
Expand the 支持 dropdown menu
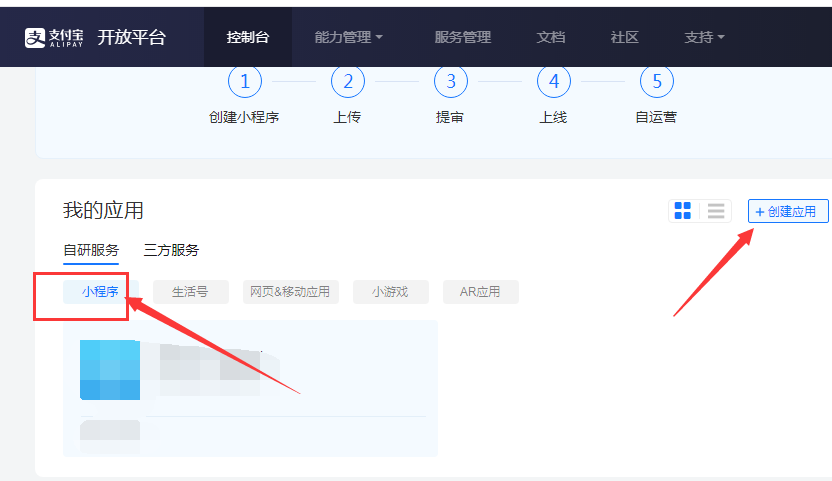click(x=704, y=37)
